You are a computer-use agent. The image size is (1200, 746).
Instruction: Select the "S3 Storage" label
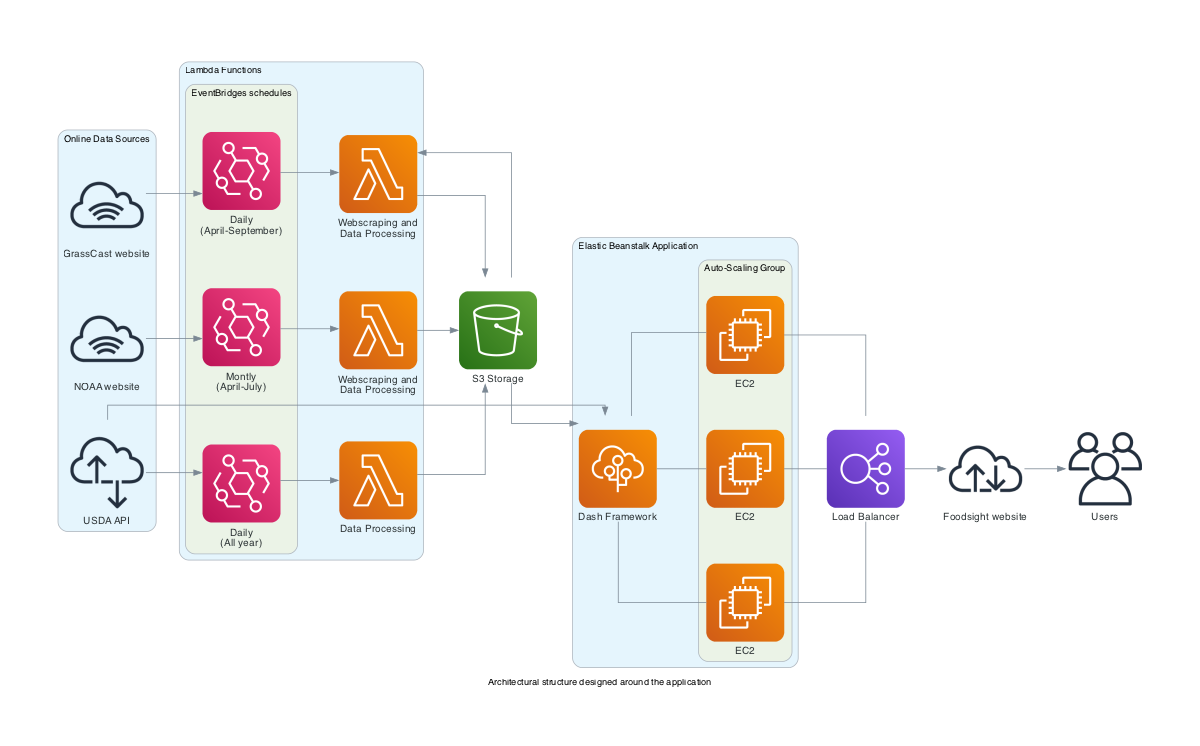tap(498, 379)
